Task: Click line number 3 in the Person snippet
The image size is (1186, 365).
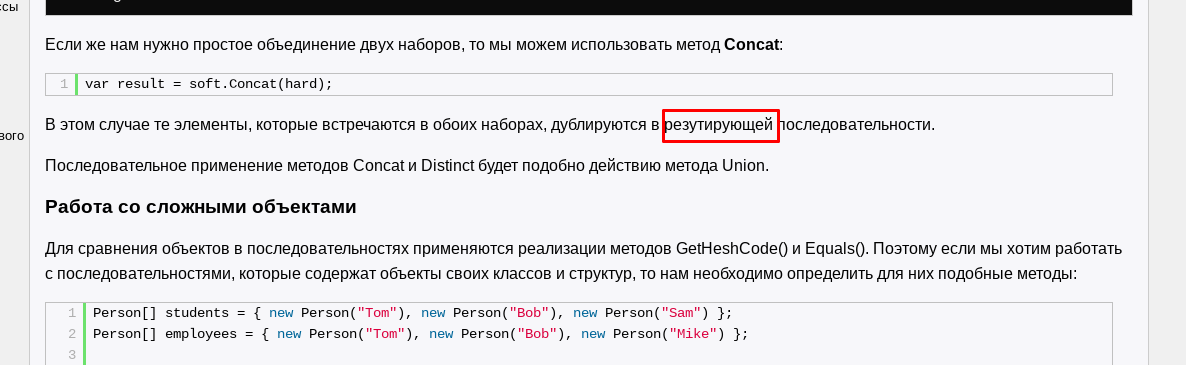Action: 72,355
